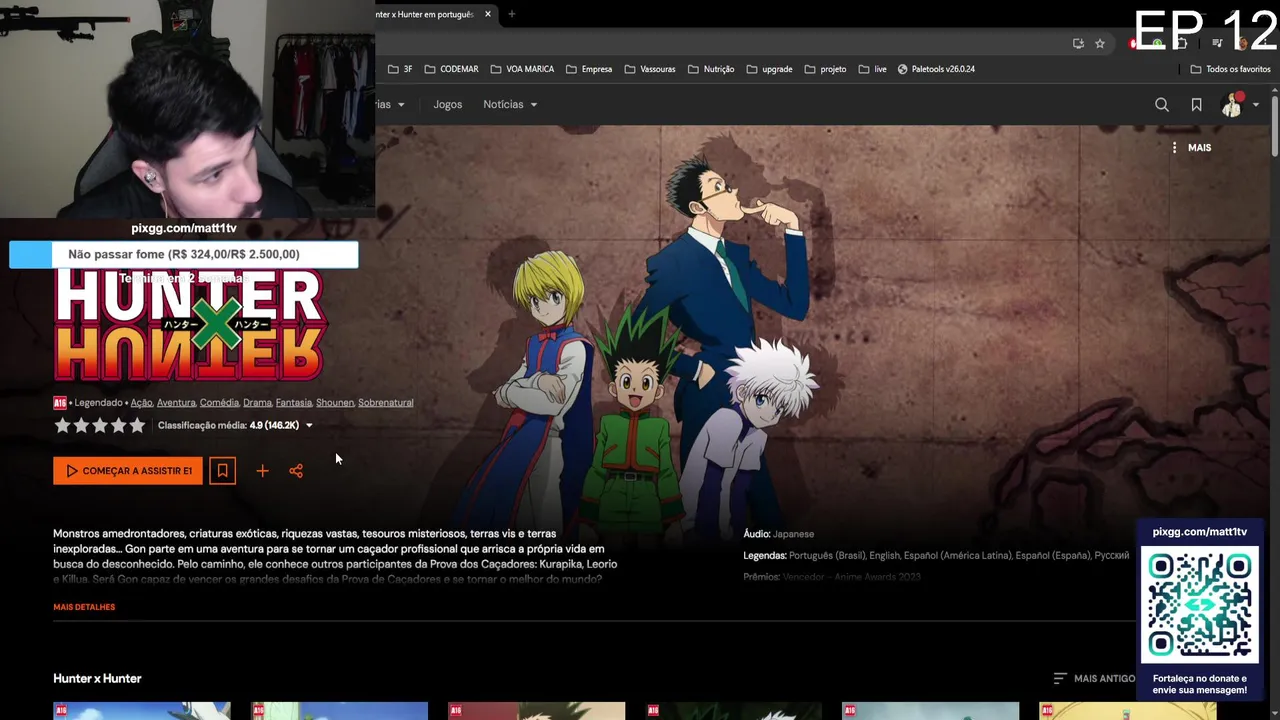Click the install app icon in address bar
This screenshot has height=720, width=1280.
[x=1078, y=43]
